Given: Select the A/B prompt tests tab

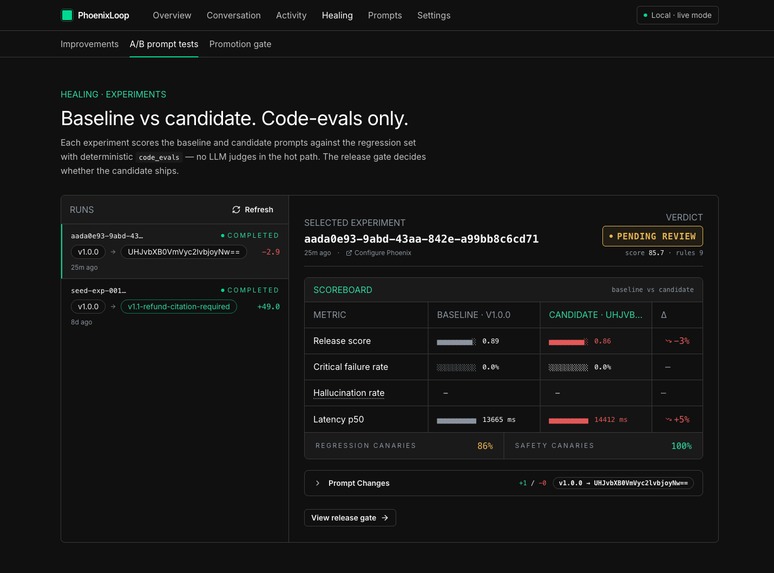Looking at the screenshot, I should tap(164, 44).
